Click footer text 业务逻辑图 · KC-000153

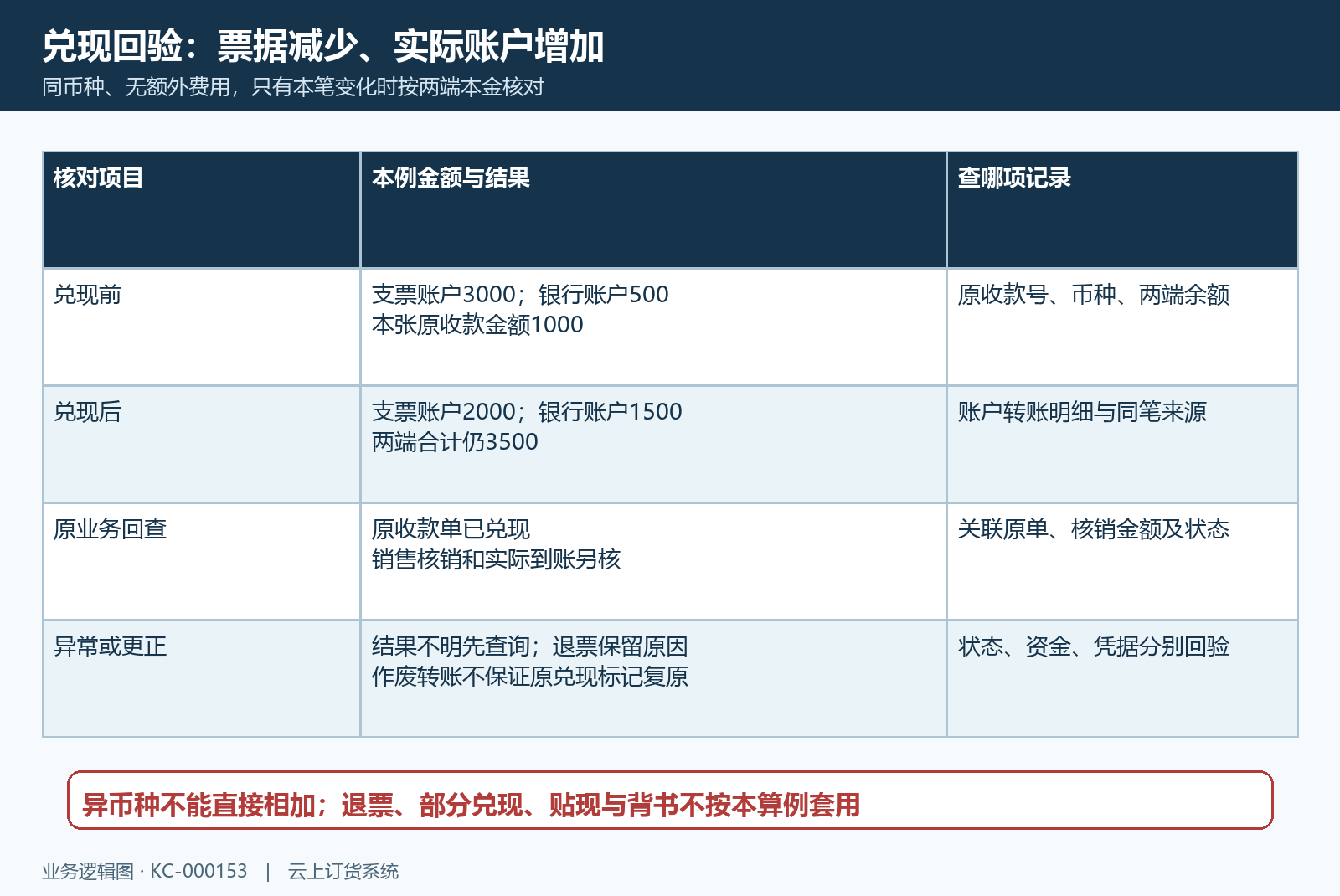tap(145, 871)
